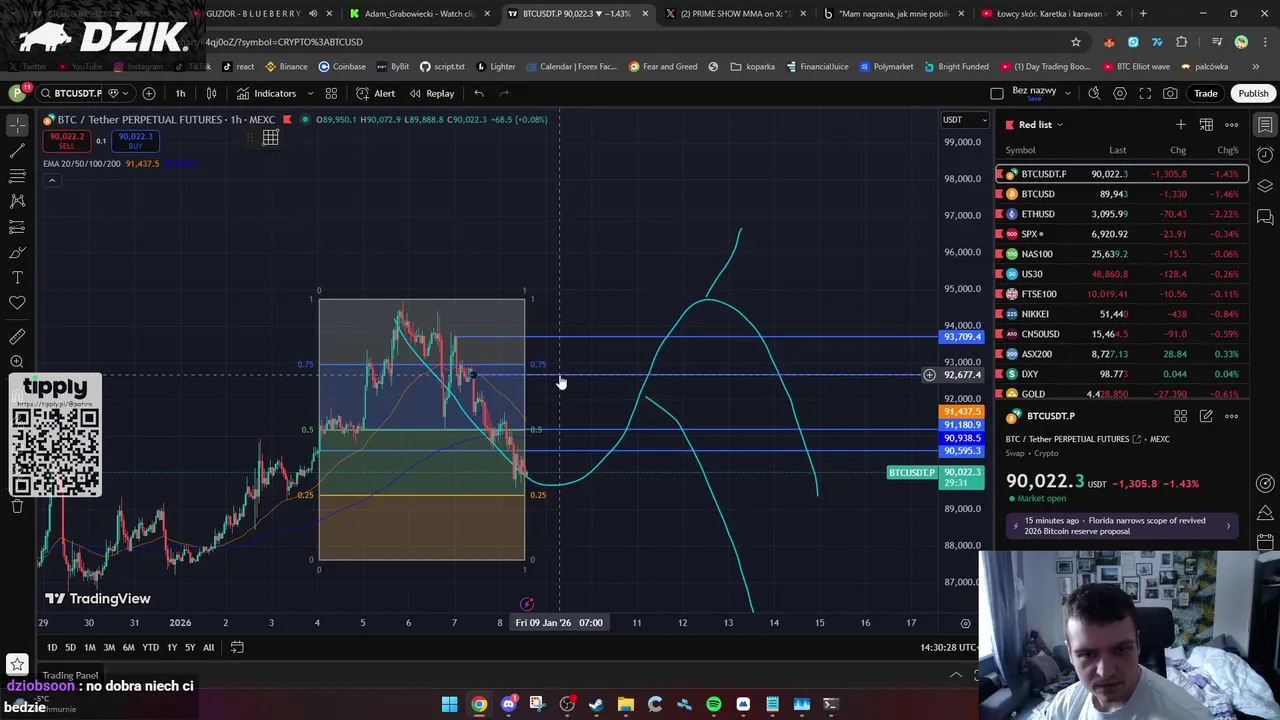1280x720 pixels.
Task: Open the Fibonacci tools group
Action: click(x=17, y=176)
